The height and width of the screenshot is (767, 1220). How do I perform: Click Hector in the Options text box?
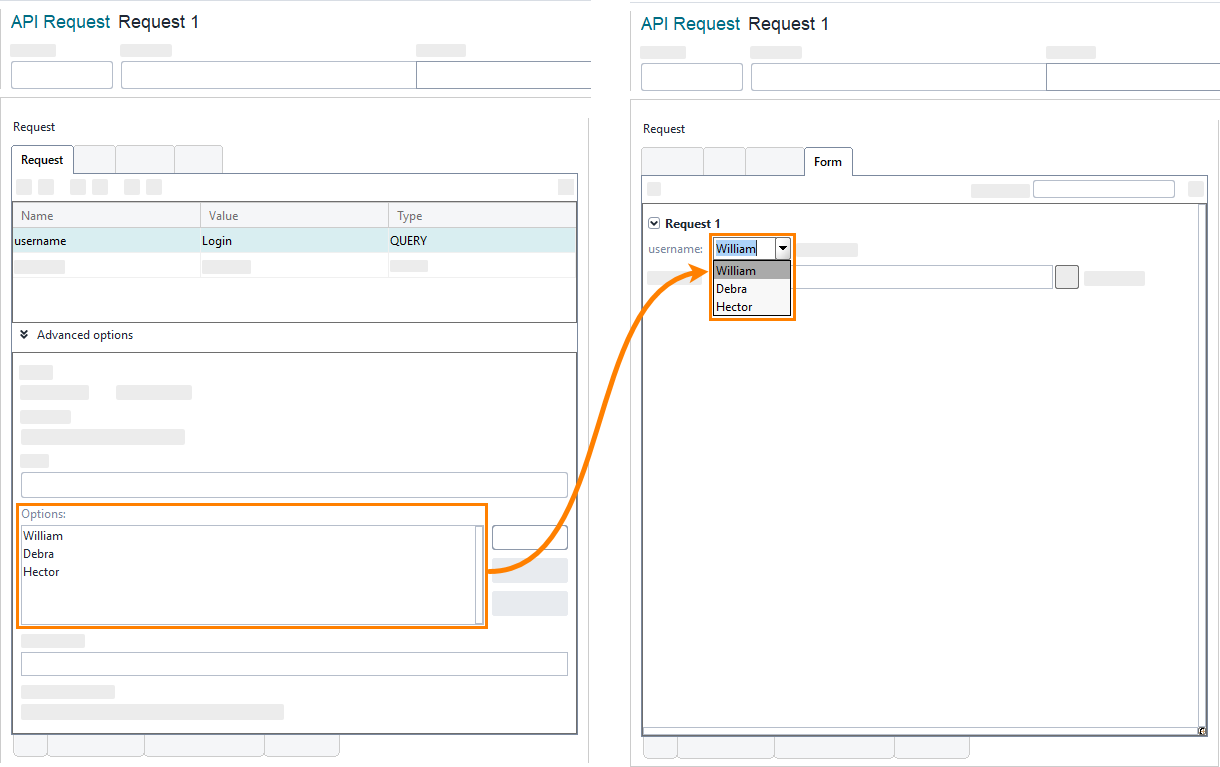(x=41, y=572)
